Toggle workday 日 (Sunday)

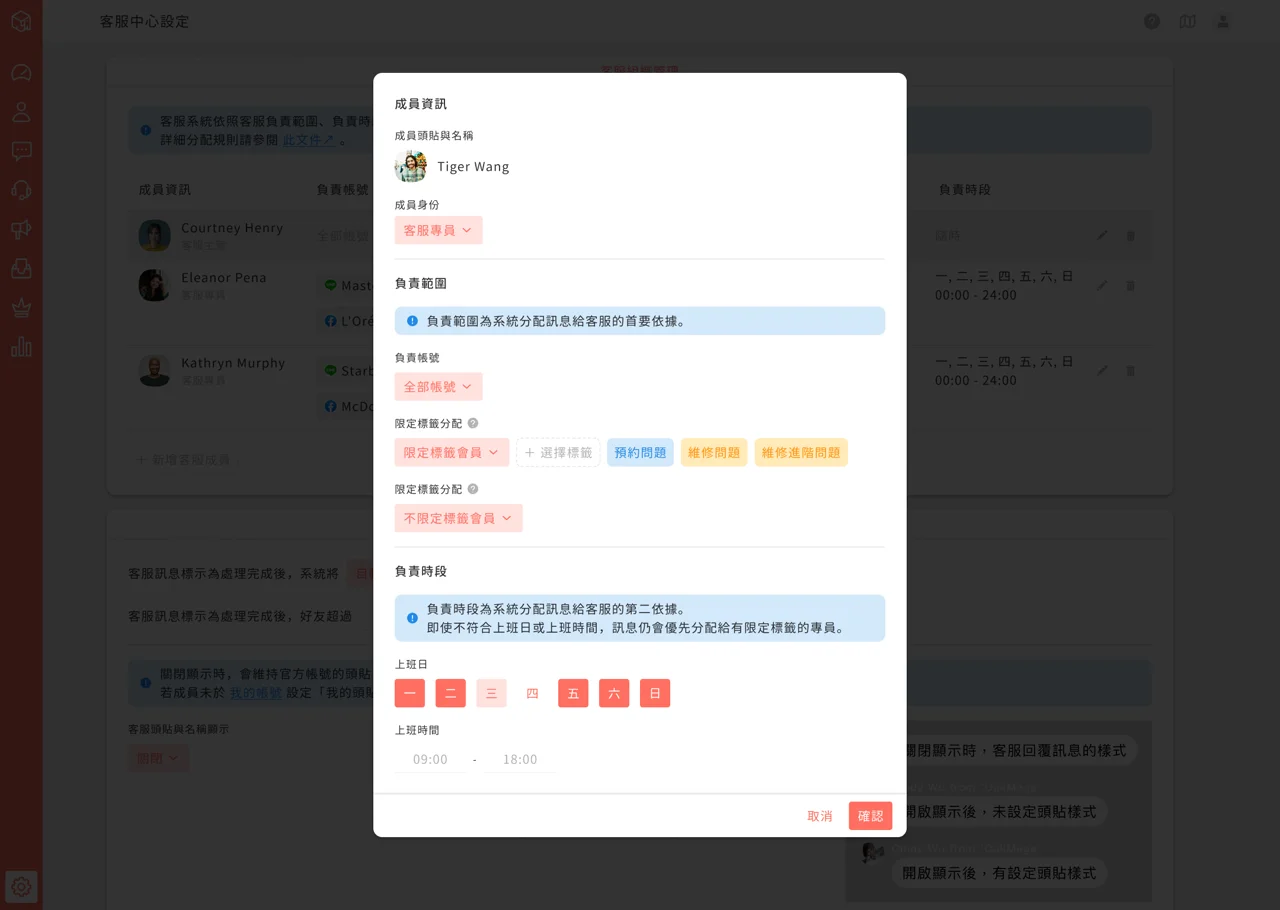[655, 693]
